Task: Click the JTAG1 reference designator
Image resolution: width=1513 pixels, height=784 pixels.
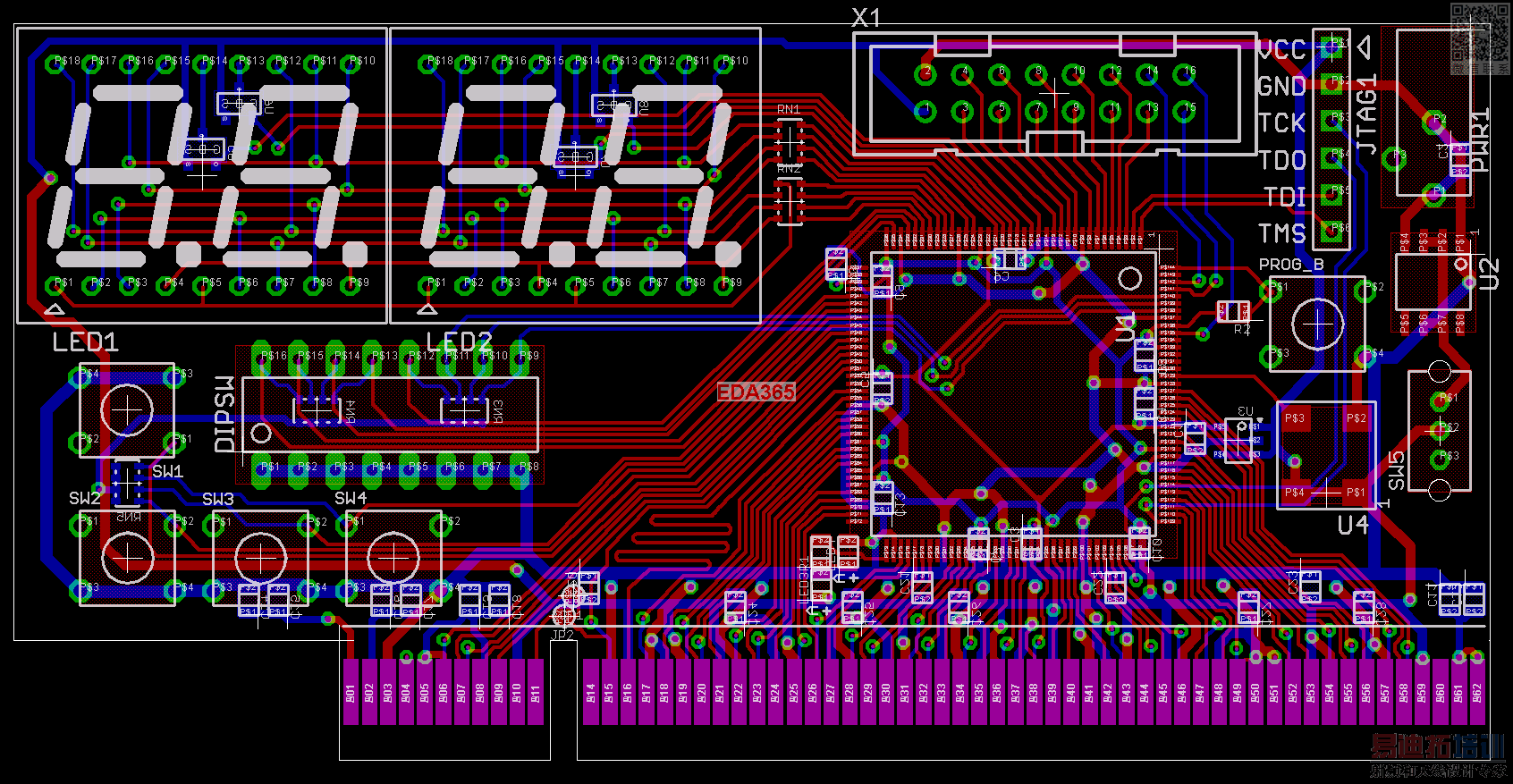Action: [1366, 115]
